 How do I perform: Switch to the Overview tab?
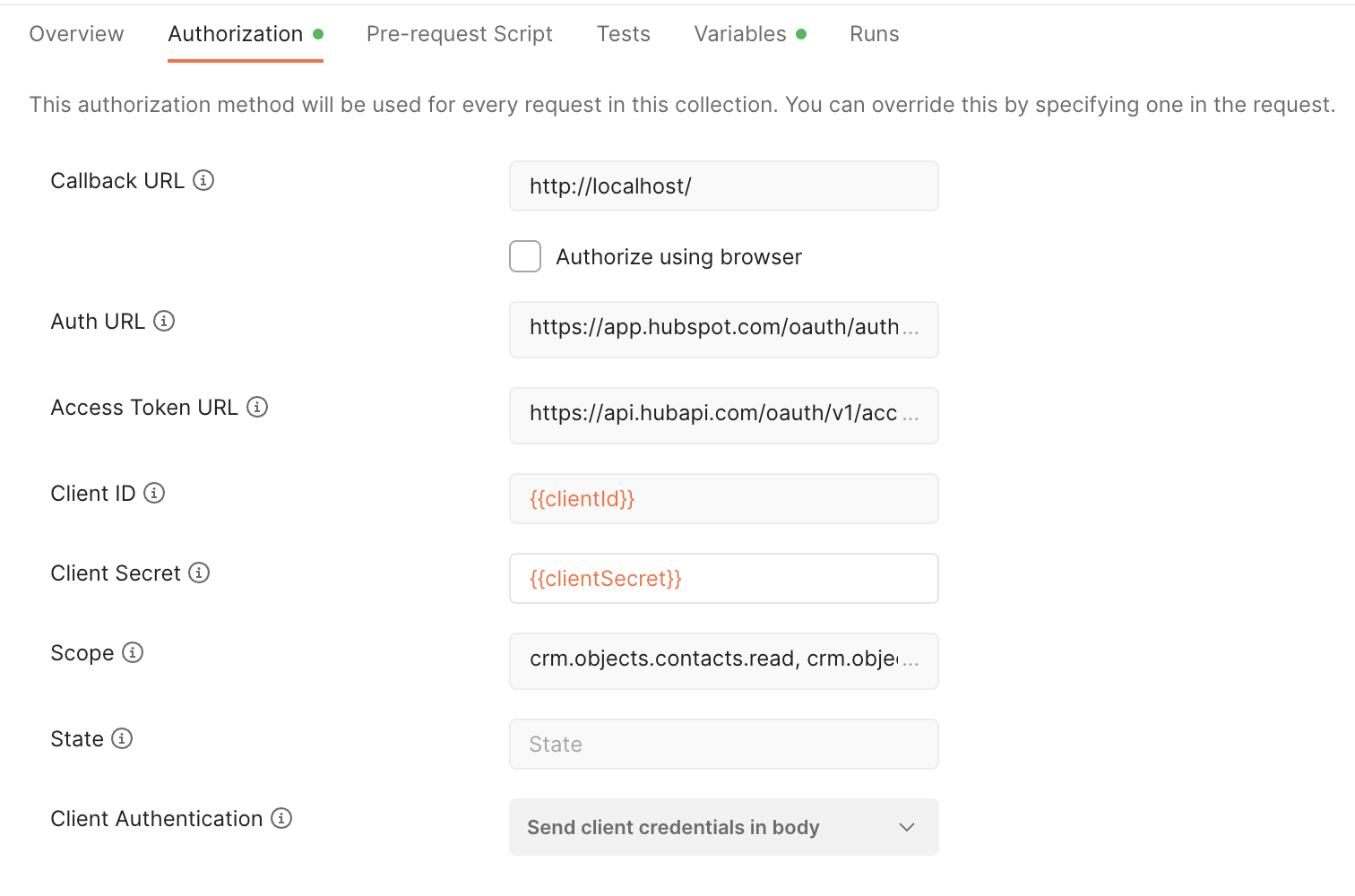76,34
